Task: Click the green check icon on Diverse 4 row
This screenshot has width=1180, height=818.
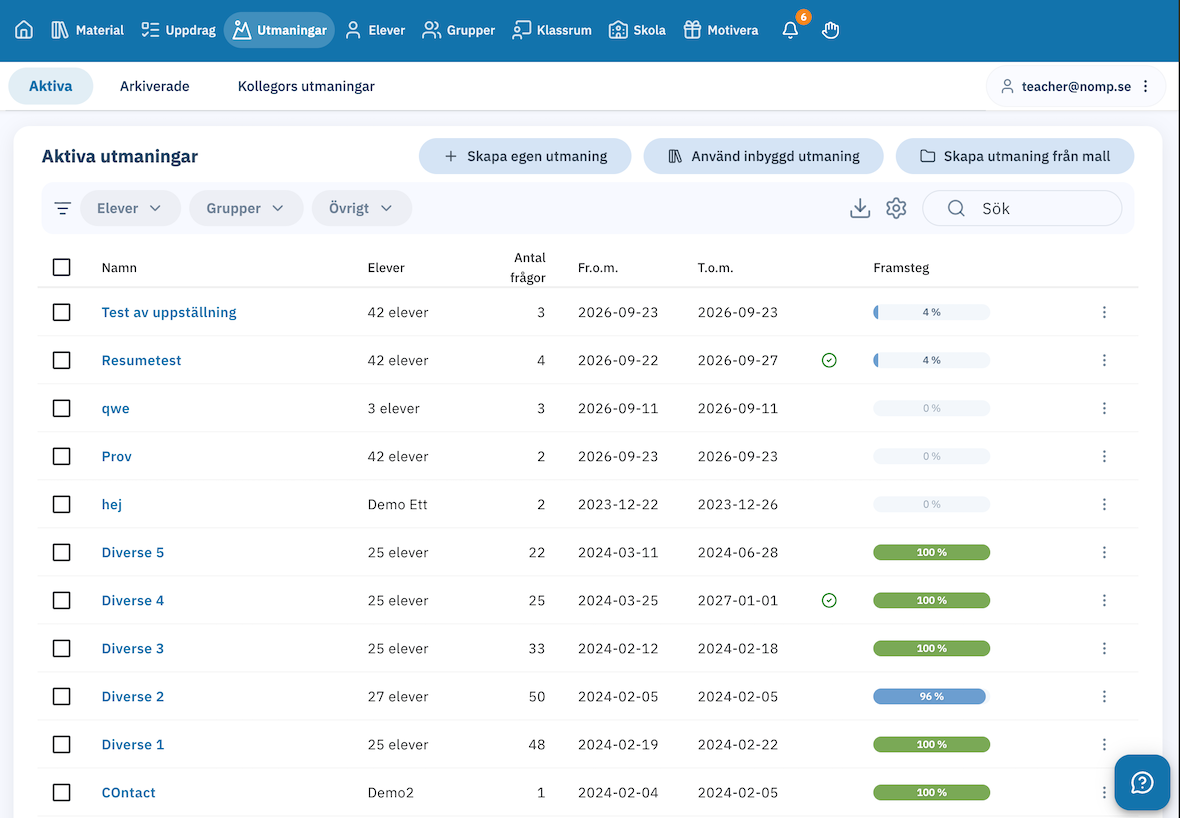Action: 829,601
